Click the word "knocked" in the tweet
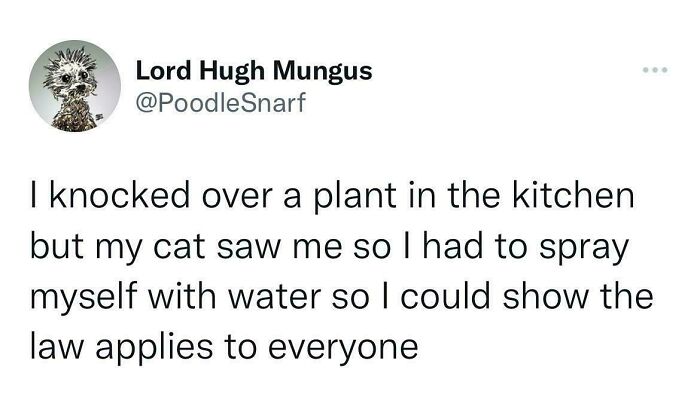This screenshot has width=700, height=410. 120,195
